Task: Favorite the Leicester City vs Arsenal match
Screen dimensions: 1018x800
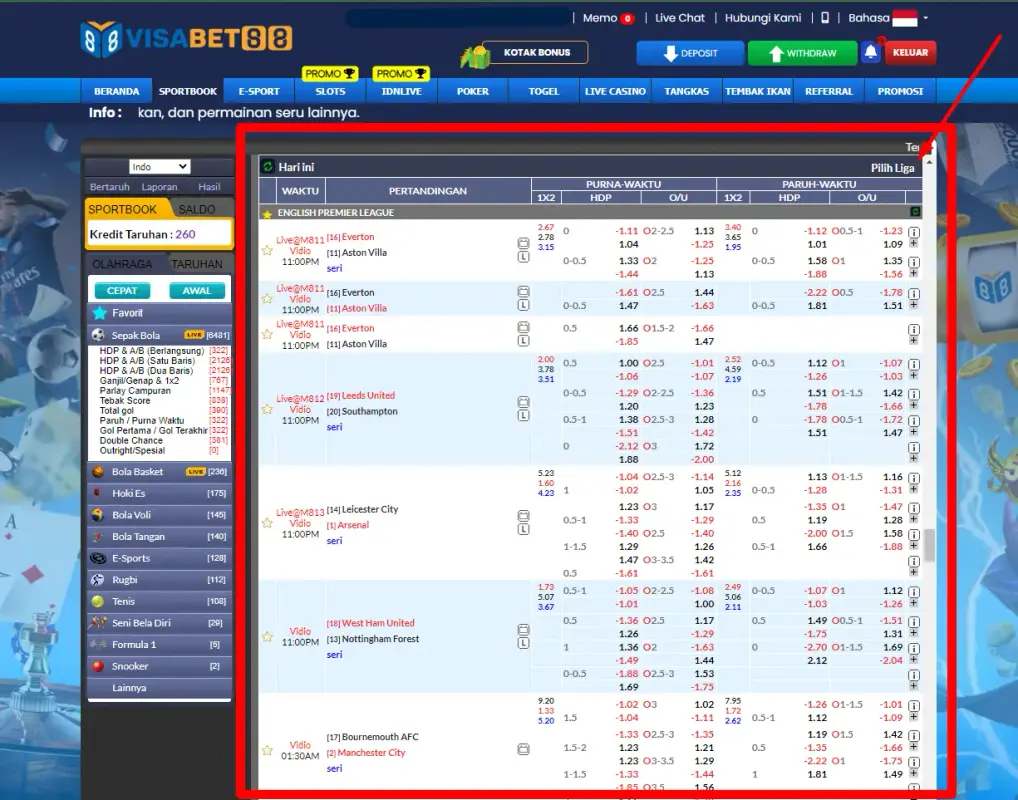Action: (267, 523)
